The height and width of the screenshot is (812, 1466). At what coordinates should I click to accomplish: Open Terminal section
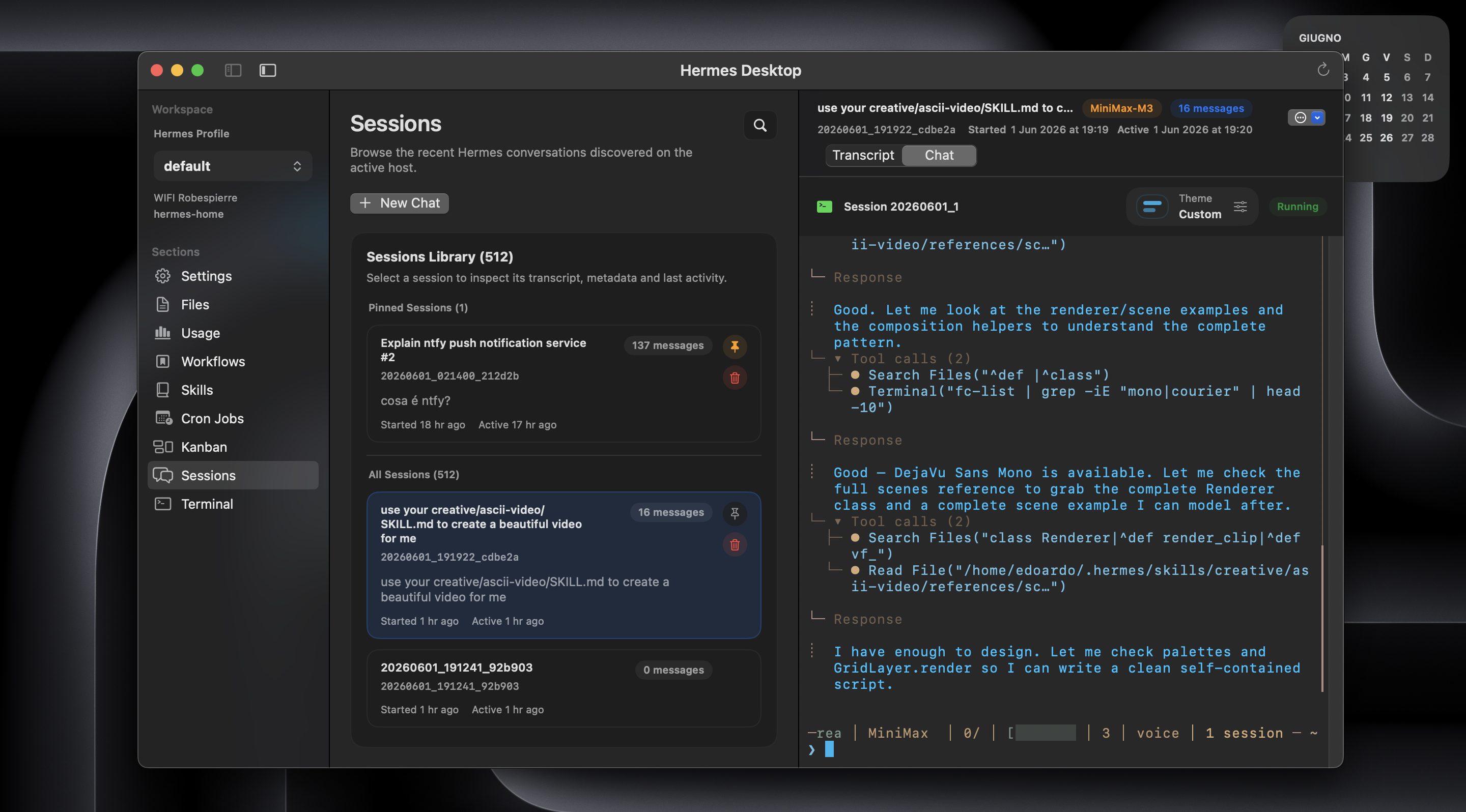(233, 504)
